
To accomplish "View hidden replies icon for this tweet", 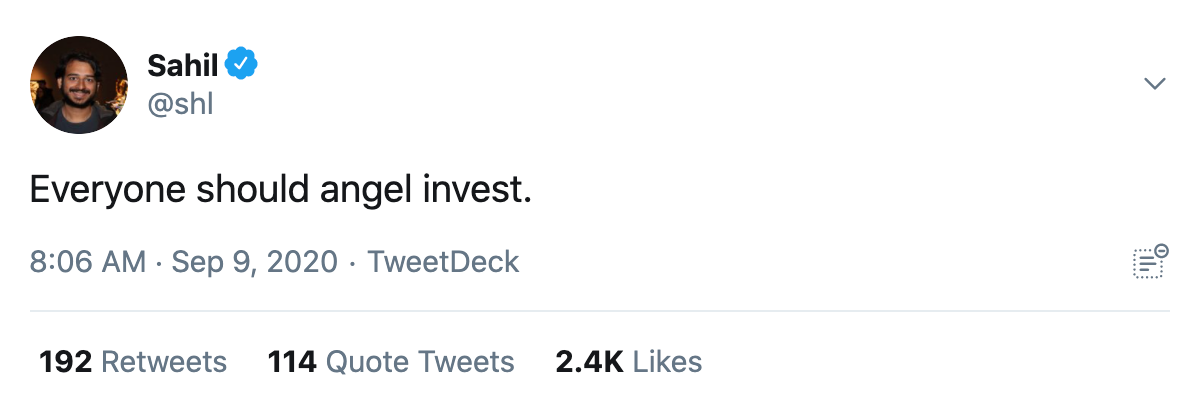I will click(x=1150, y=262).
